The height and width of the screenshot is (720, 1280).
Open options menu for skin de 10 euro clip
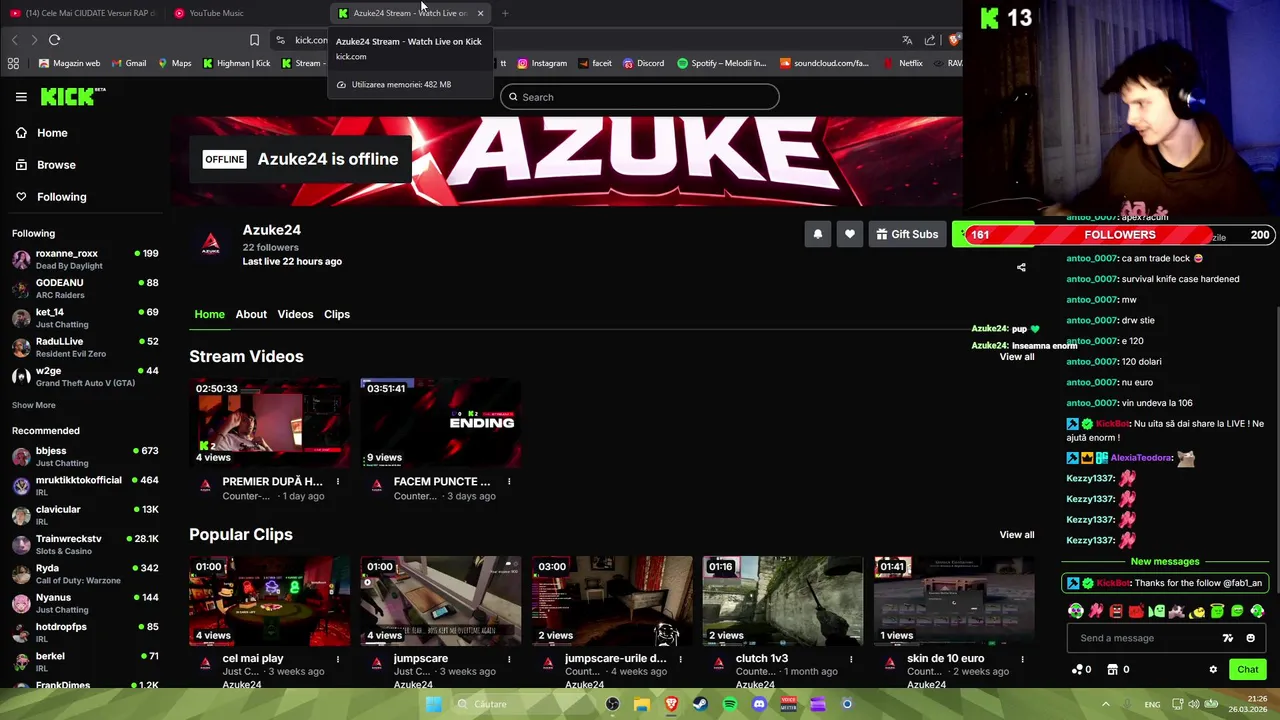tap(1022, 659)
